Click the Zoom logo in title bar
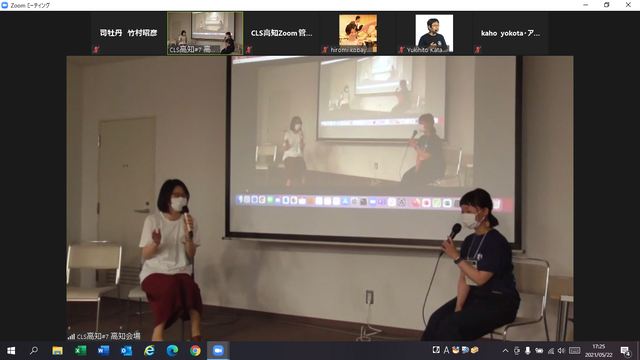Image resolution: width=640 pixels, height=360 pixels. pyautogui.click(x=5, y=5)
